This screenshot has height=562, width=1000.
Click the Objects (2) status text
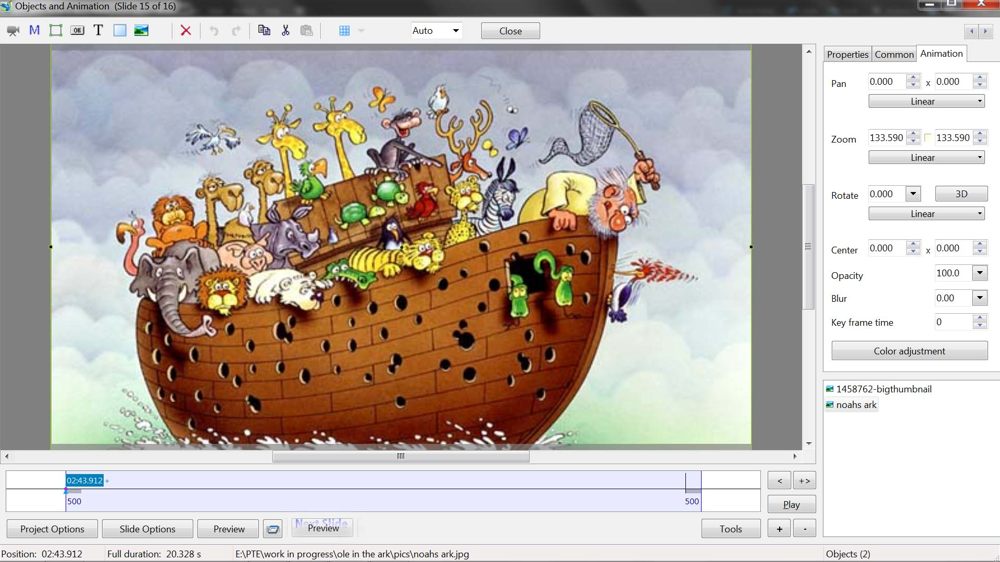tap(848, 554)
